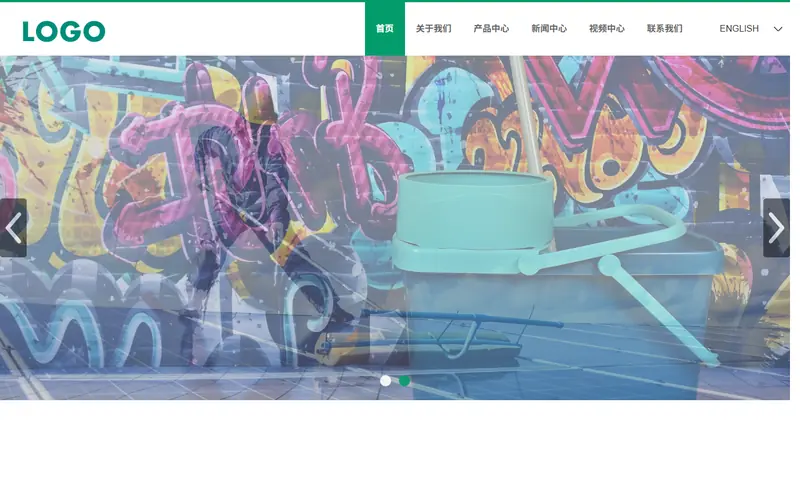800x478 pixels.
Task: Go to 关于我们 menu item
Action: [x=434, y=29]
